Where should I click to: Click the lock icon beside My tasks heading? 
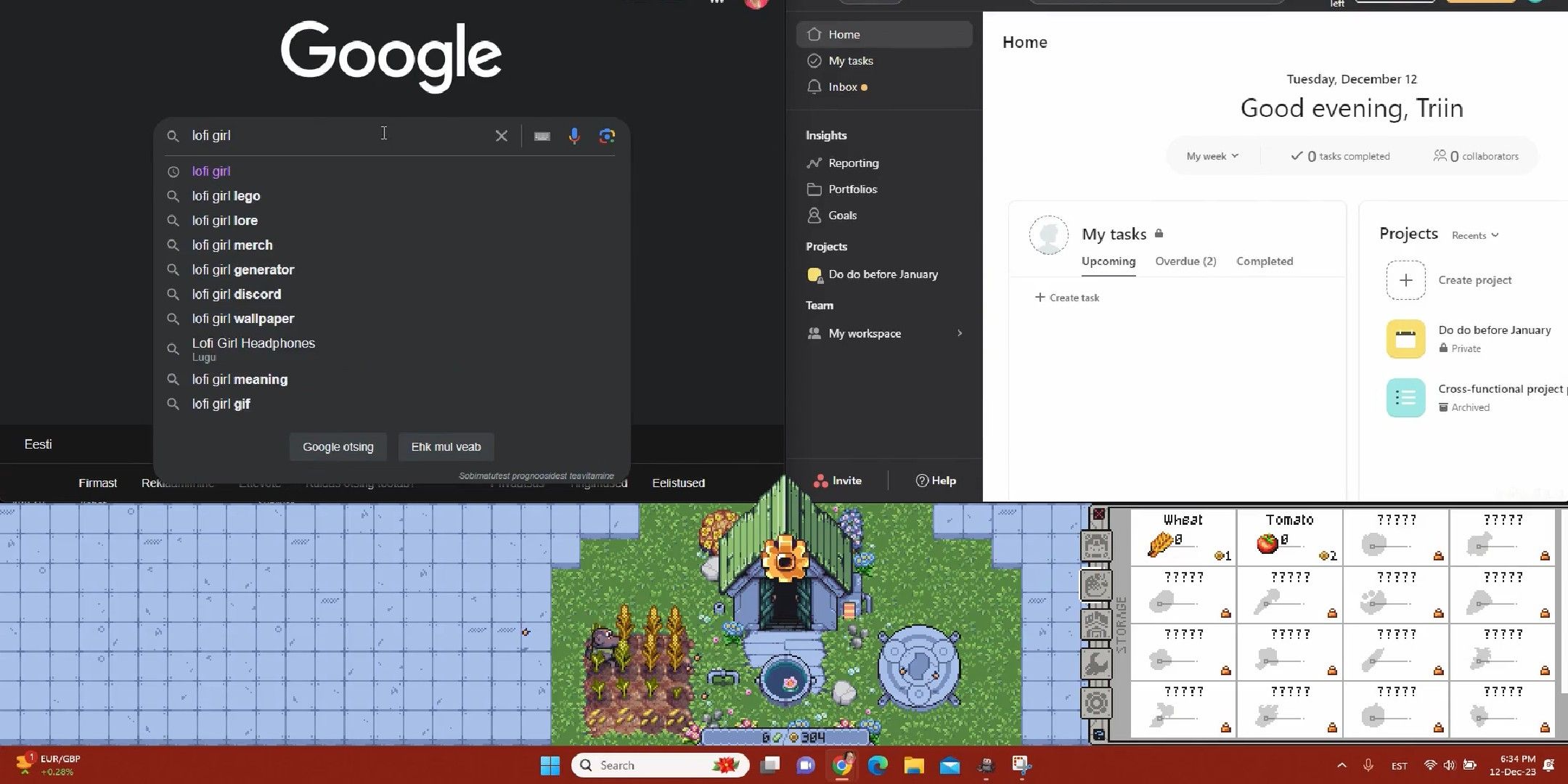(1159, 233)
